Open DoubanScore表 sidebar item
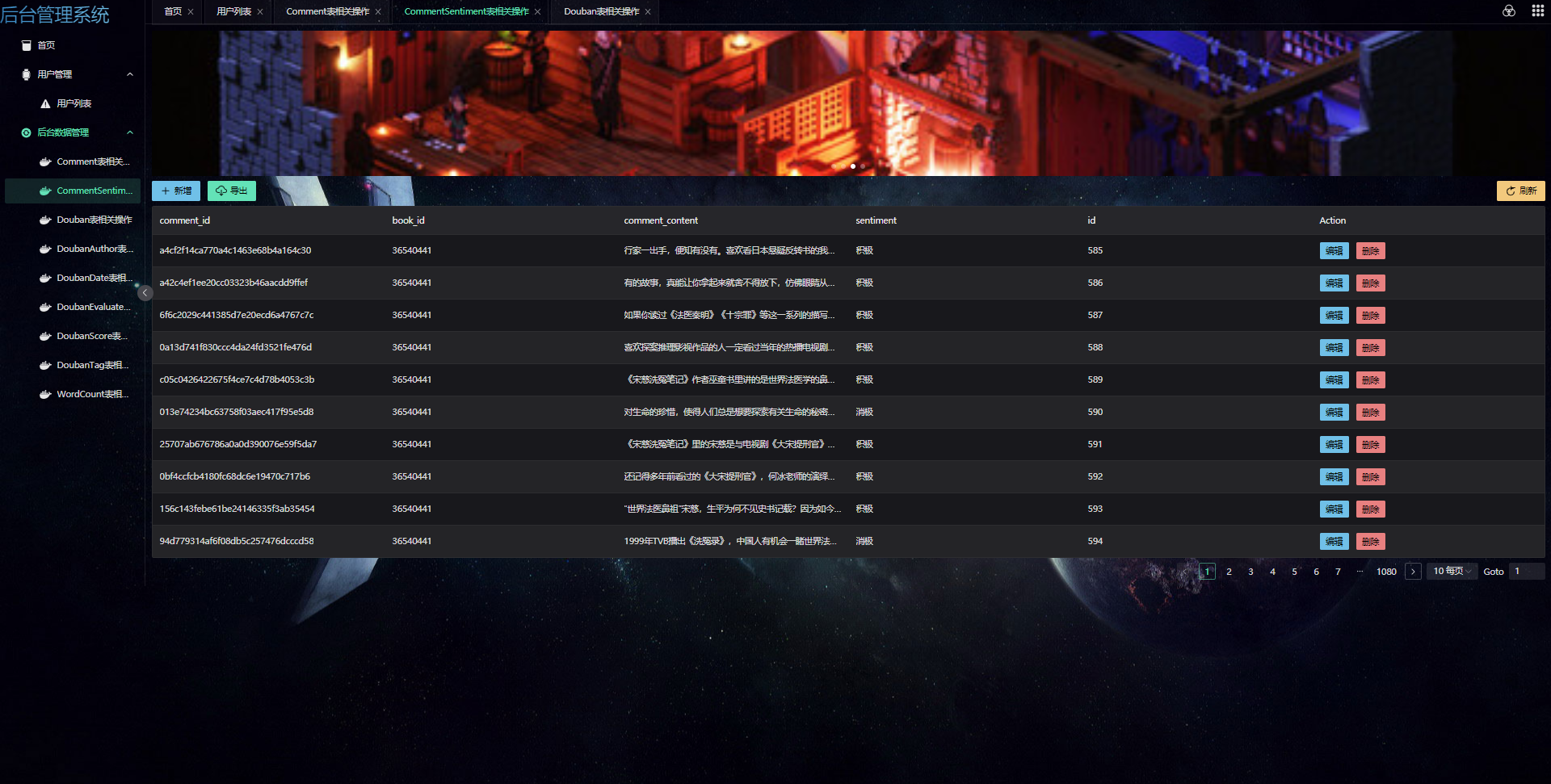 (73, 336)
